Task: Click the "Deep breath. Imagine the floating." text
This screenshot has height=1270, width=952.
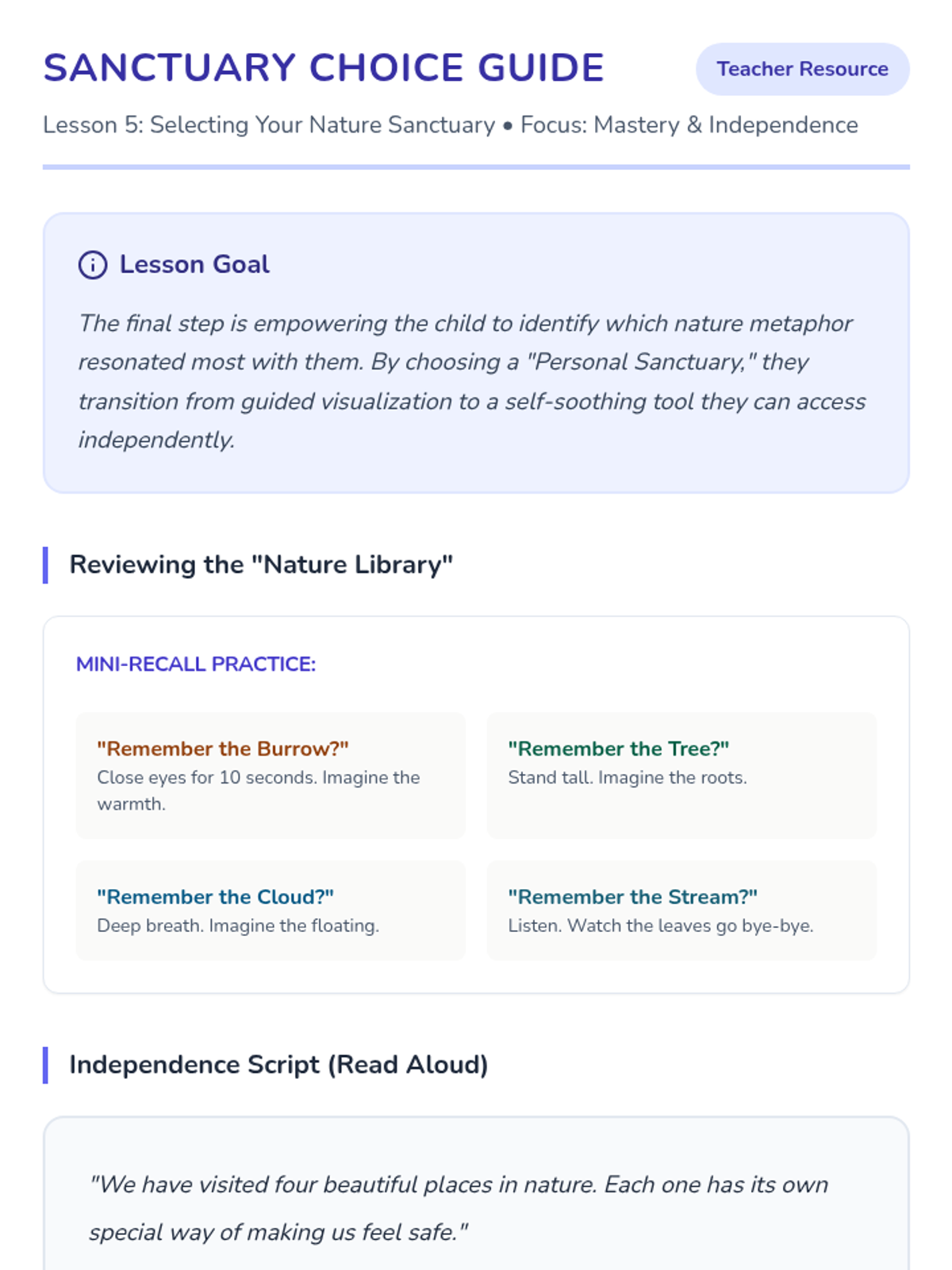Action: [x=238, y=926]
